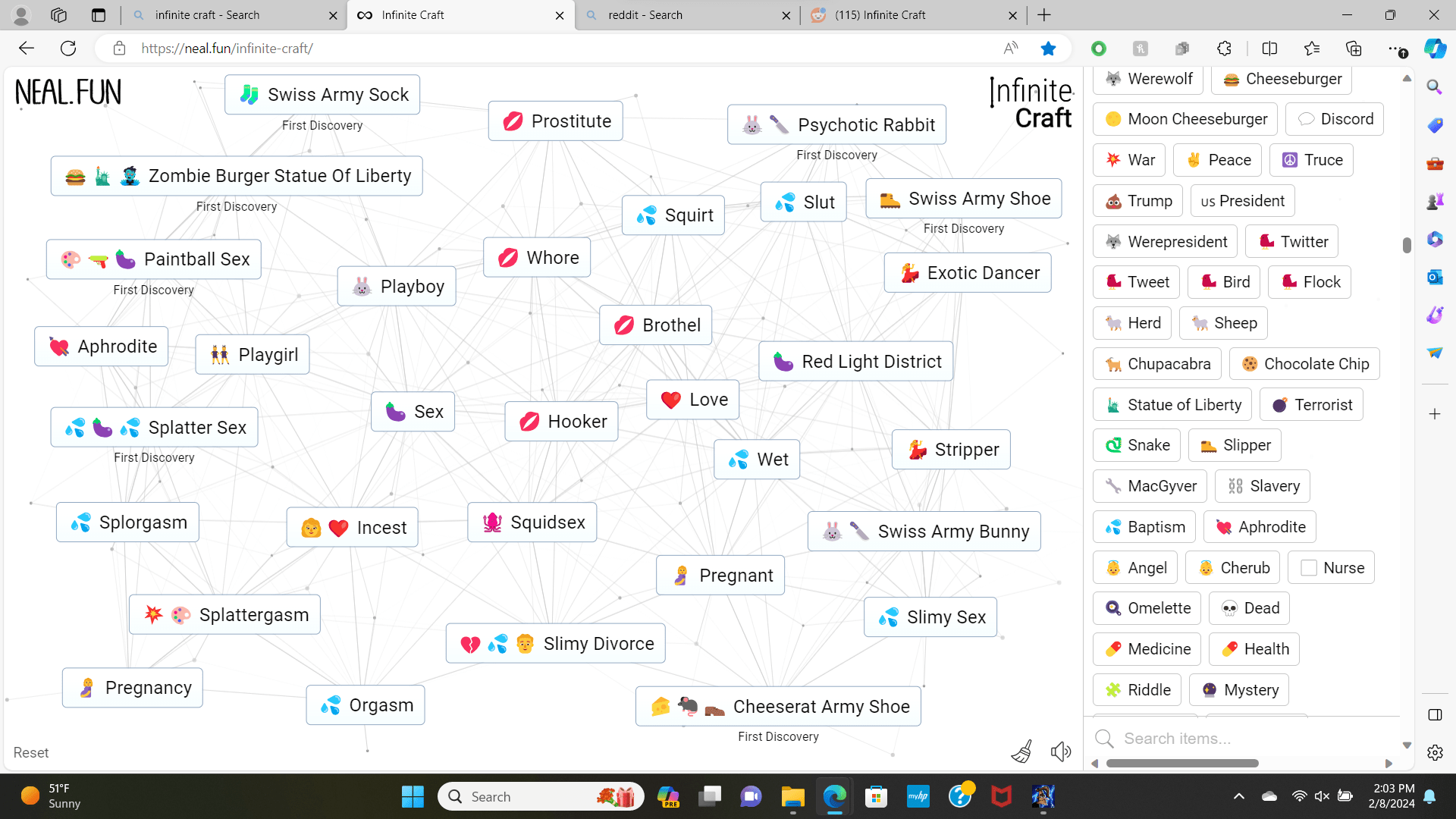Click the Swiss Army Bunny element
Image resolution: width=1456 pixels, height=819 pixels.
tap(924, 531)
